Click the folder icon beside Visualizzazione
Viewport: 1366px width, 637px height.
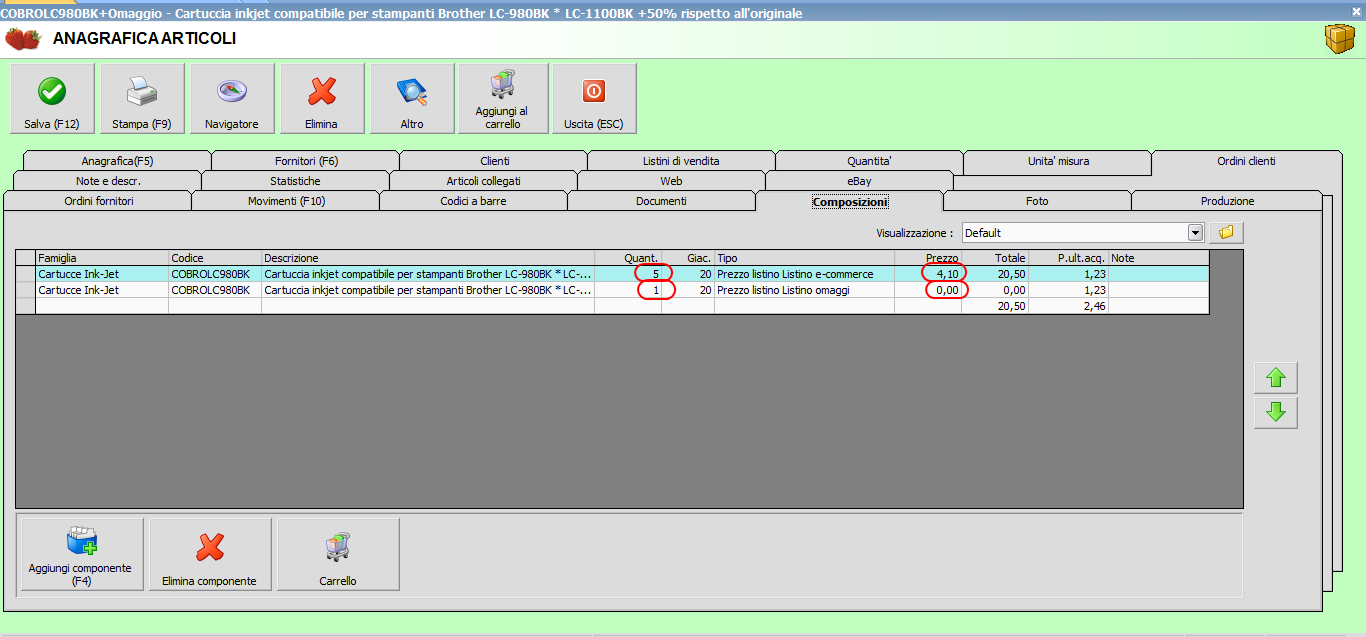tap(1226, 232)
